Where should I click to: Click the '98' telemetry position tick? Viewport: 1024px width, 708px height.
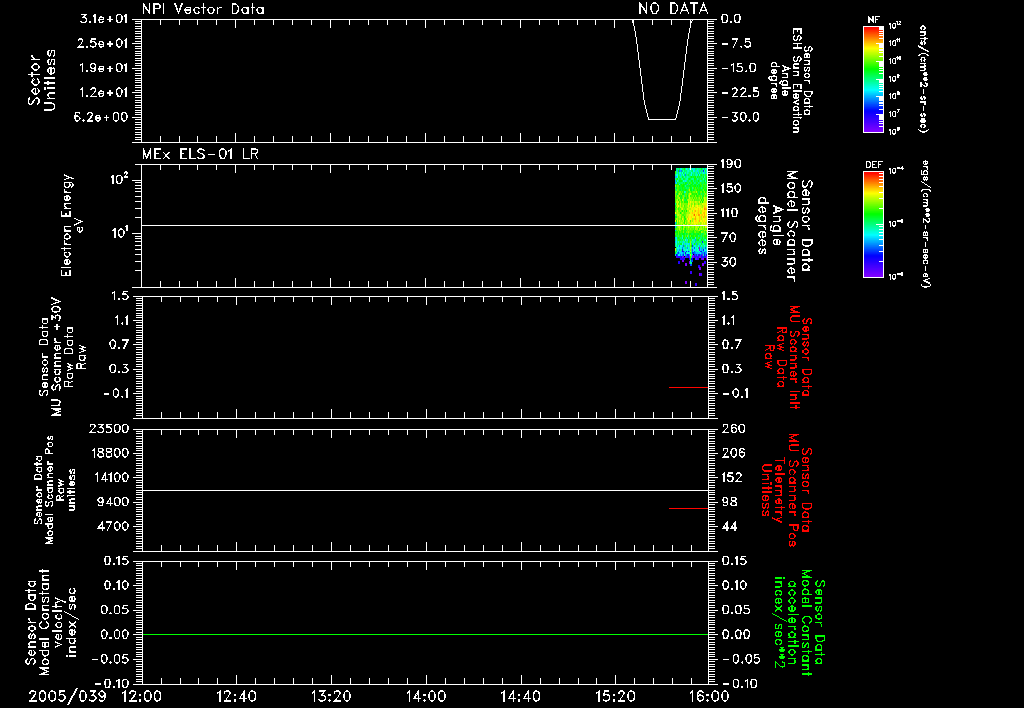(729, 502)
